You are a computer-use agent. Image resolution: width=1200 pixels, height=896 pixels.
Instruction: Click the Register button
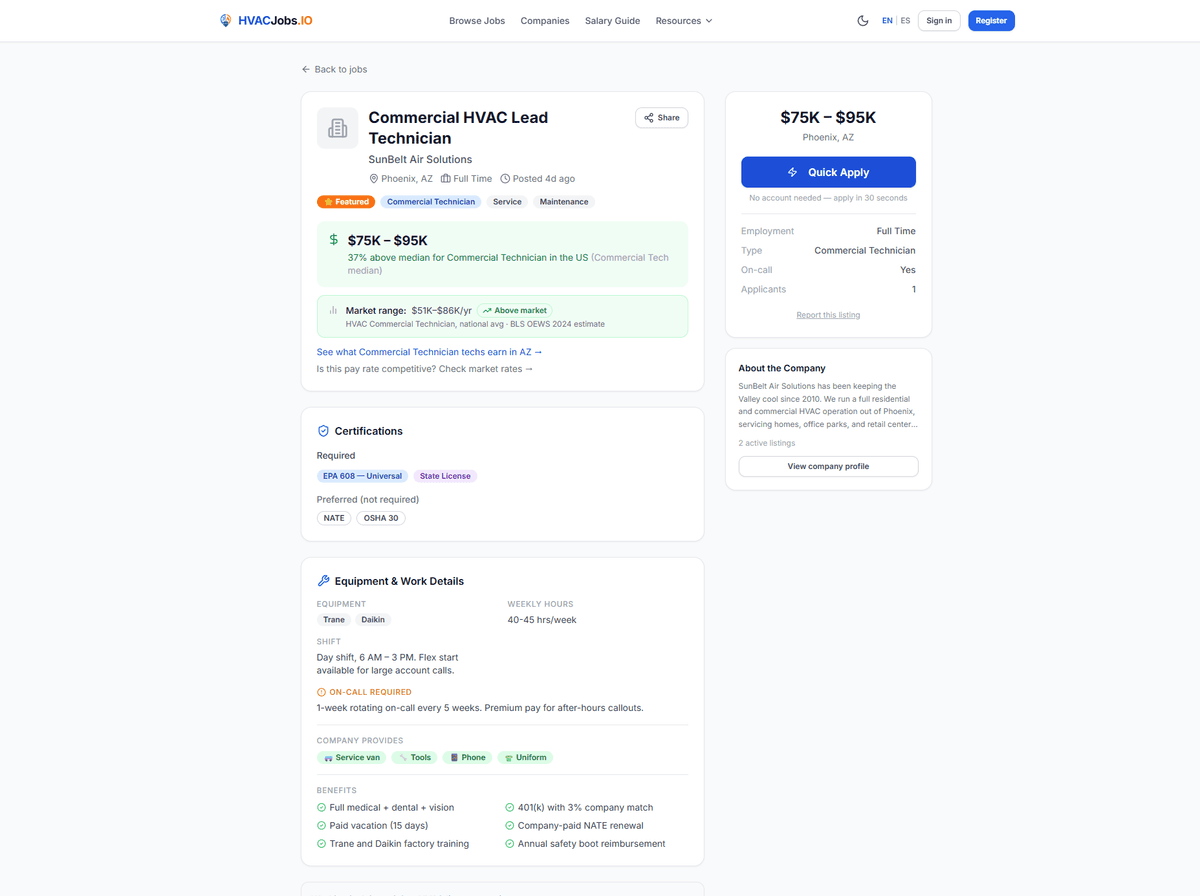click(991, 21)
